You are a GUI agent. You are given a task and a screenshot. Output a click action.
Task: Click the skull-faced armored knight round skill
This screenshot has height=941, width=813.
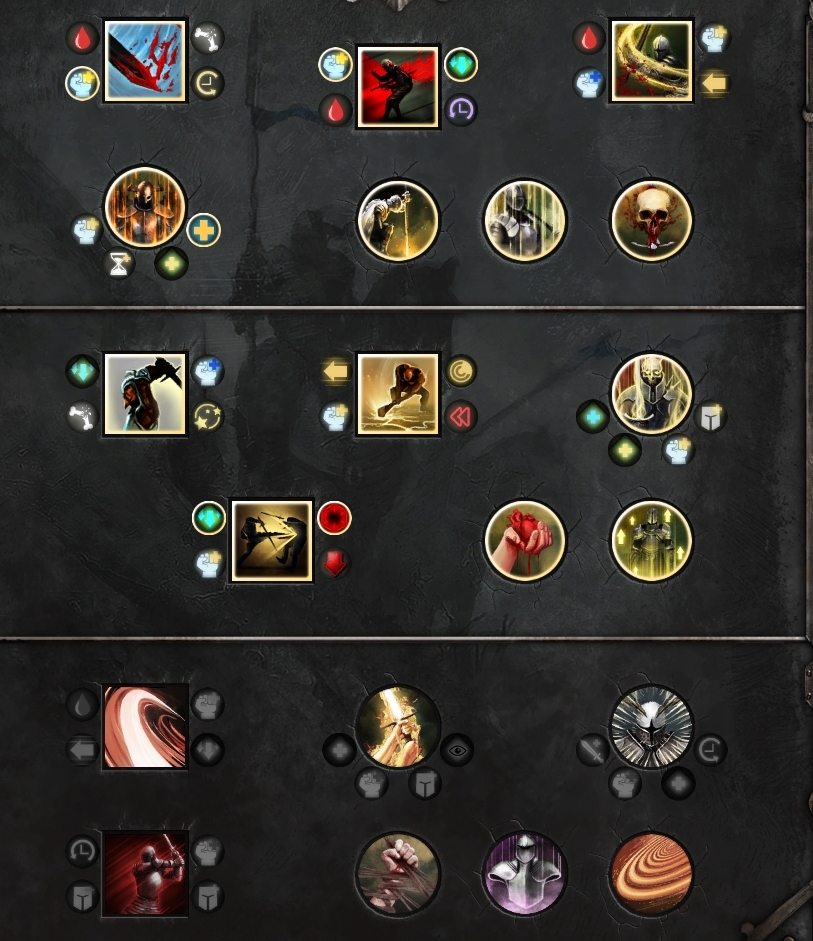tap(652, 393)
